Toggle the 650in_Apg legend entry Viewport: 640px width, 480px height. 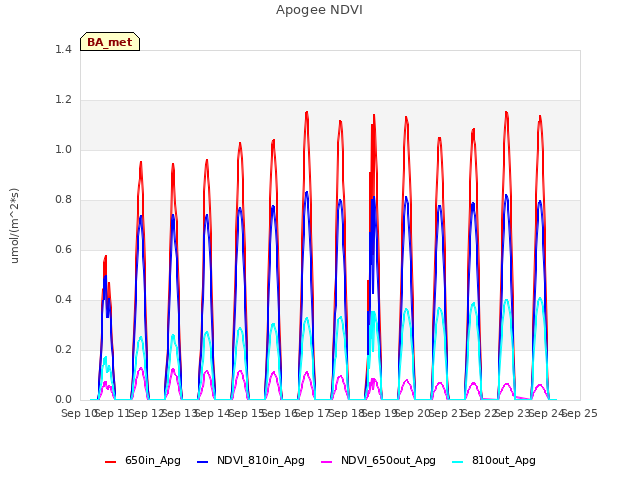142,460
